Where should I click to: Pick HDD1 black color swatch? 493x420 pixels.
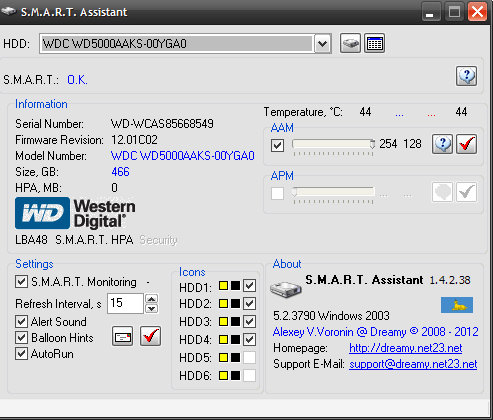coord(235,286)
